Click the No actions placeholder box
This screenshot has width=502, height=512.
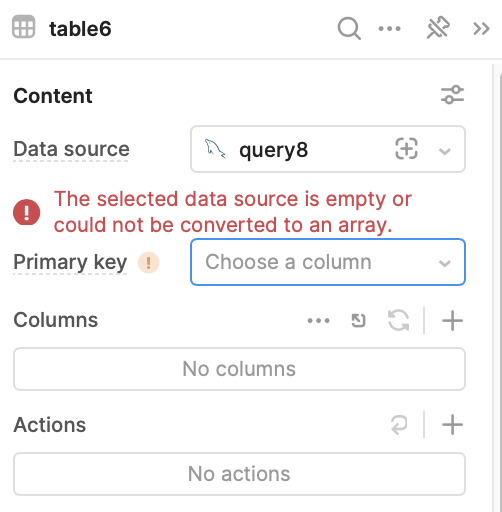pyautogui.click(x=239, y=474)
